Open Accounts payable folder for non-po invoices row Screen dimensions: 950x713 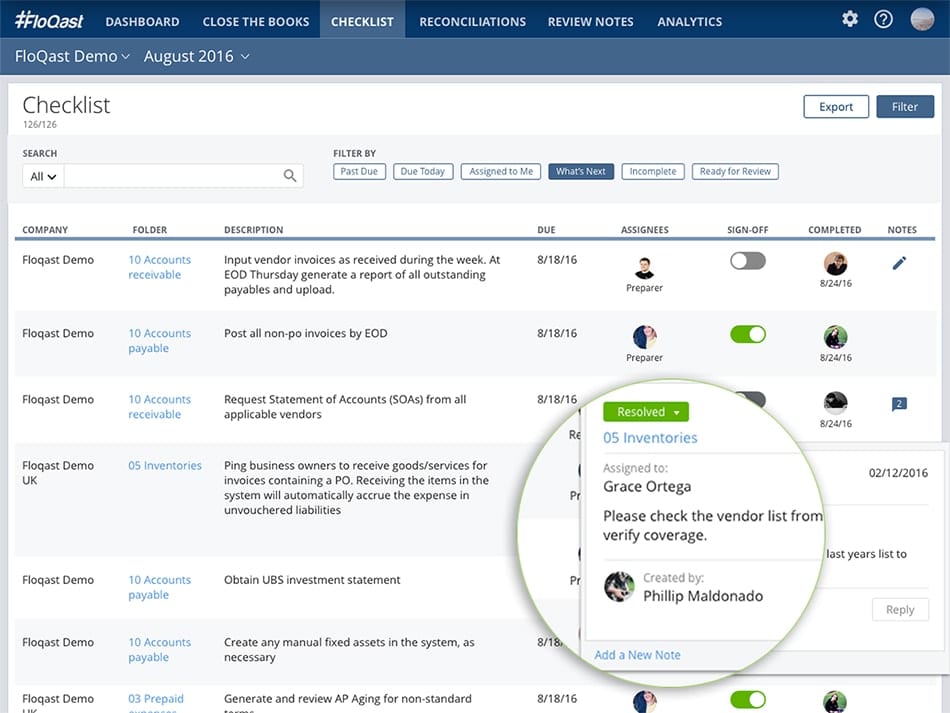159,340
